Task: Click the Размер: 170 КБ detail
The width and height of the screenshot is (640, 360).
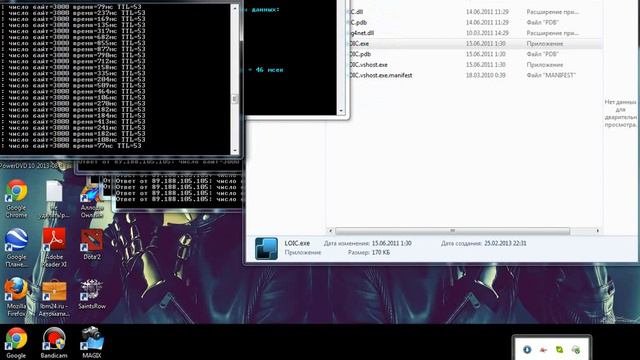Action: 369,253
